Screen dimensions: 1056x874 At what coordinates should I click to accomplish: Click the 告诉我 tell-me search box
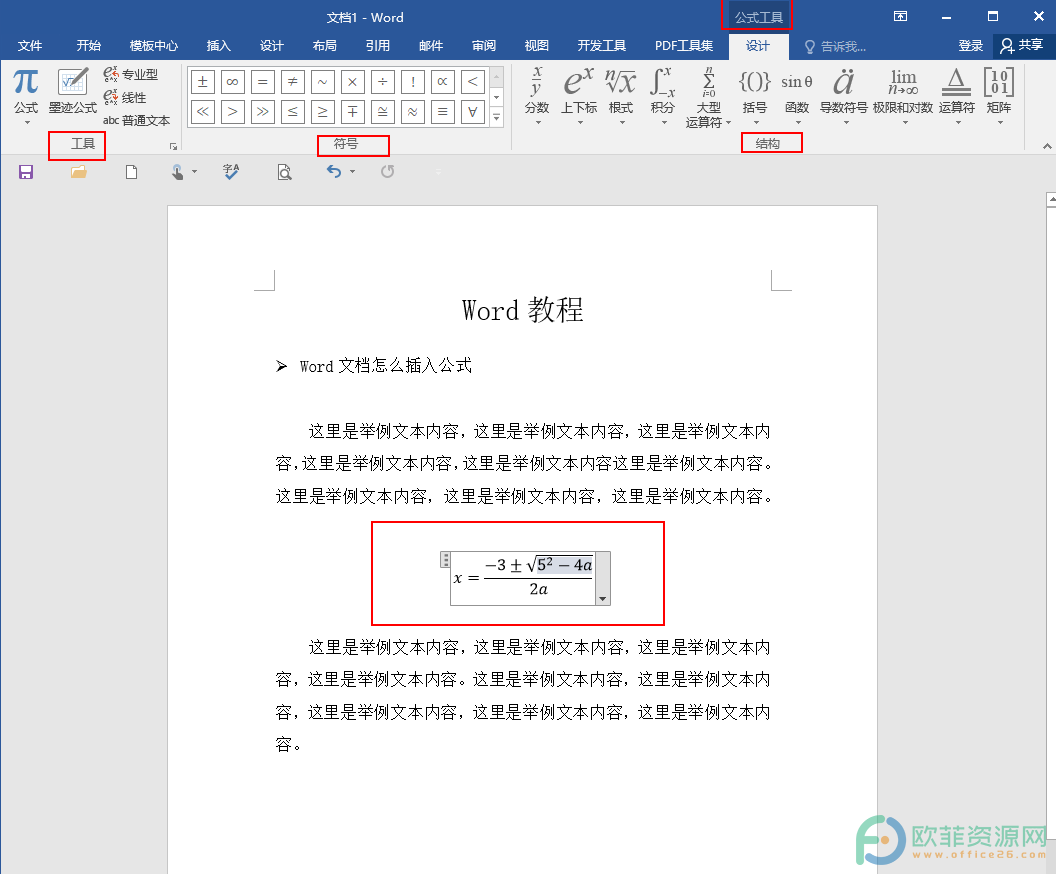coord(836,46)
